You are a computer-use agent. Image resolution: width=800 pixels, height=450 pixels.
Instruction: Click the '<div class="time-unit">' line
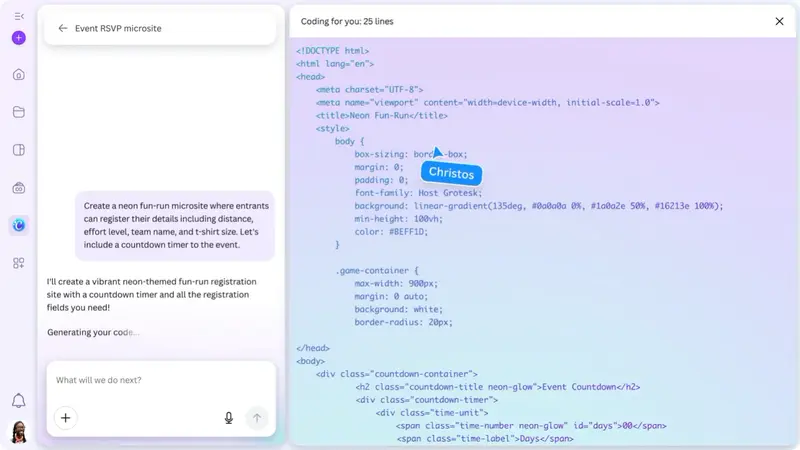pos(432,413)
